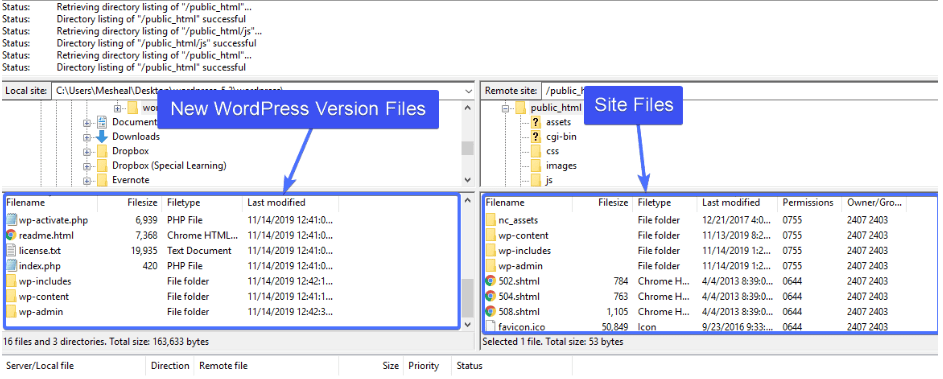This screenshot has height=379, width=943.
Task: Click the Downloads blue arrow icon
Action: coord(102,137)
